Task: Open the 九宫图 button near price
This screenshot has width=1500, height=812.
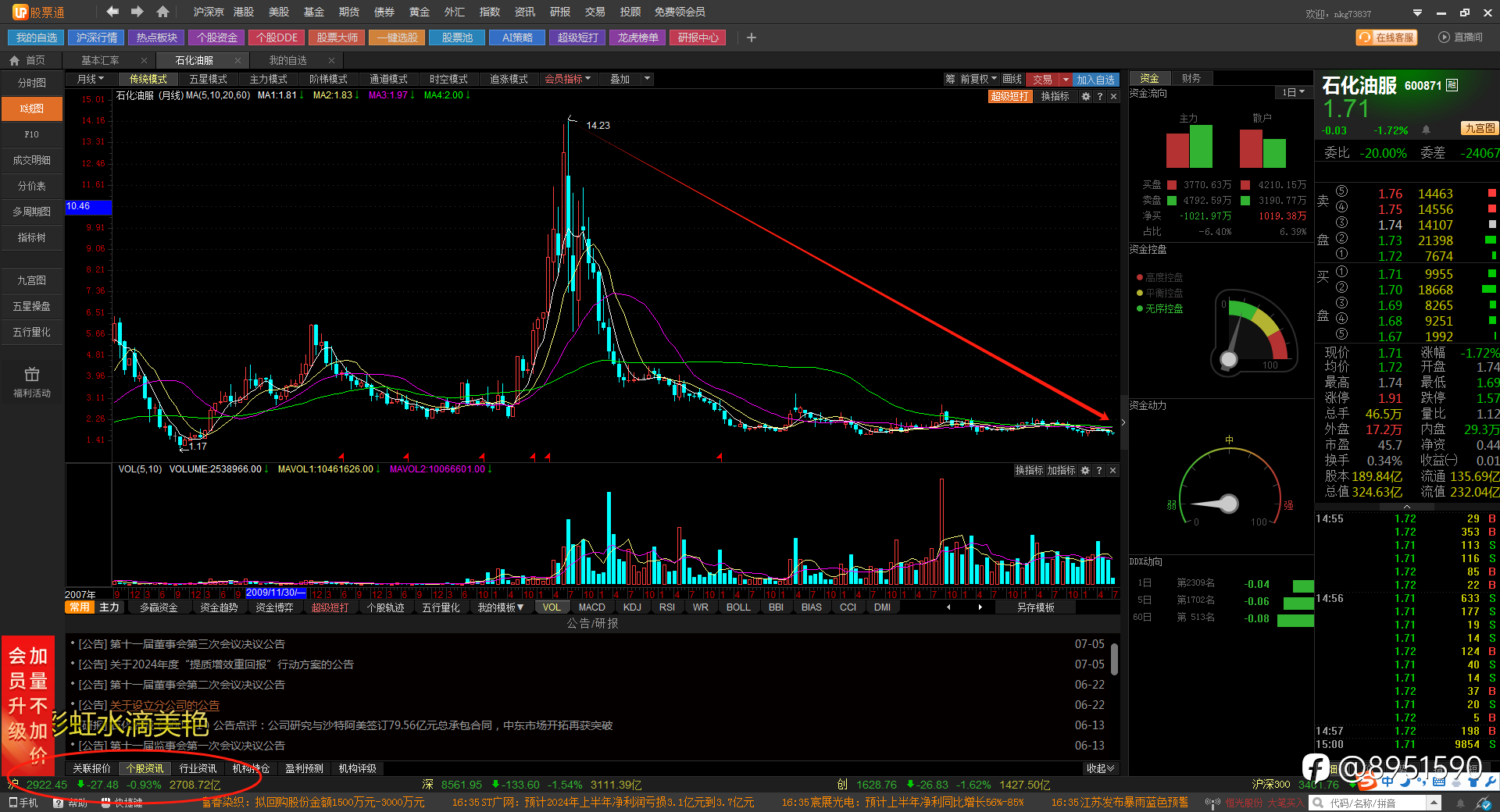Action: [1480, 128]
